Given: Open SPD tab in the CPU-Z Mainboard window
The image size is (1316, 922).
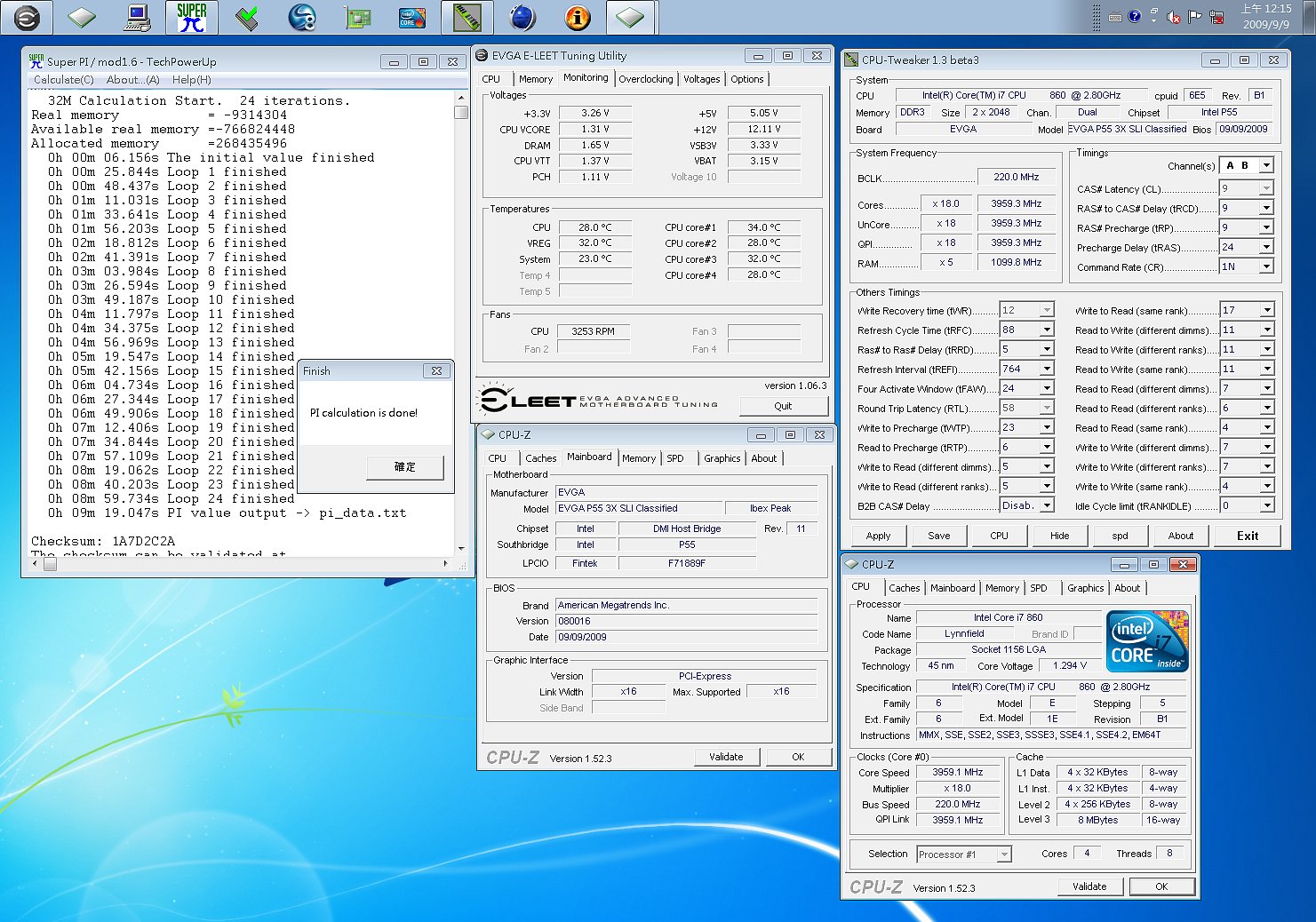Looking at the screenshot, I should pyautogui.click(x=675, y=458).
